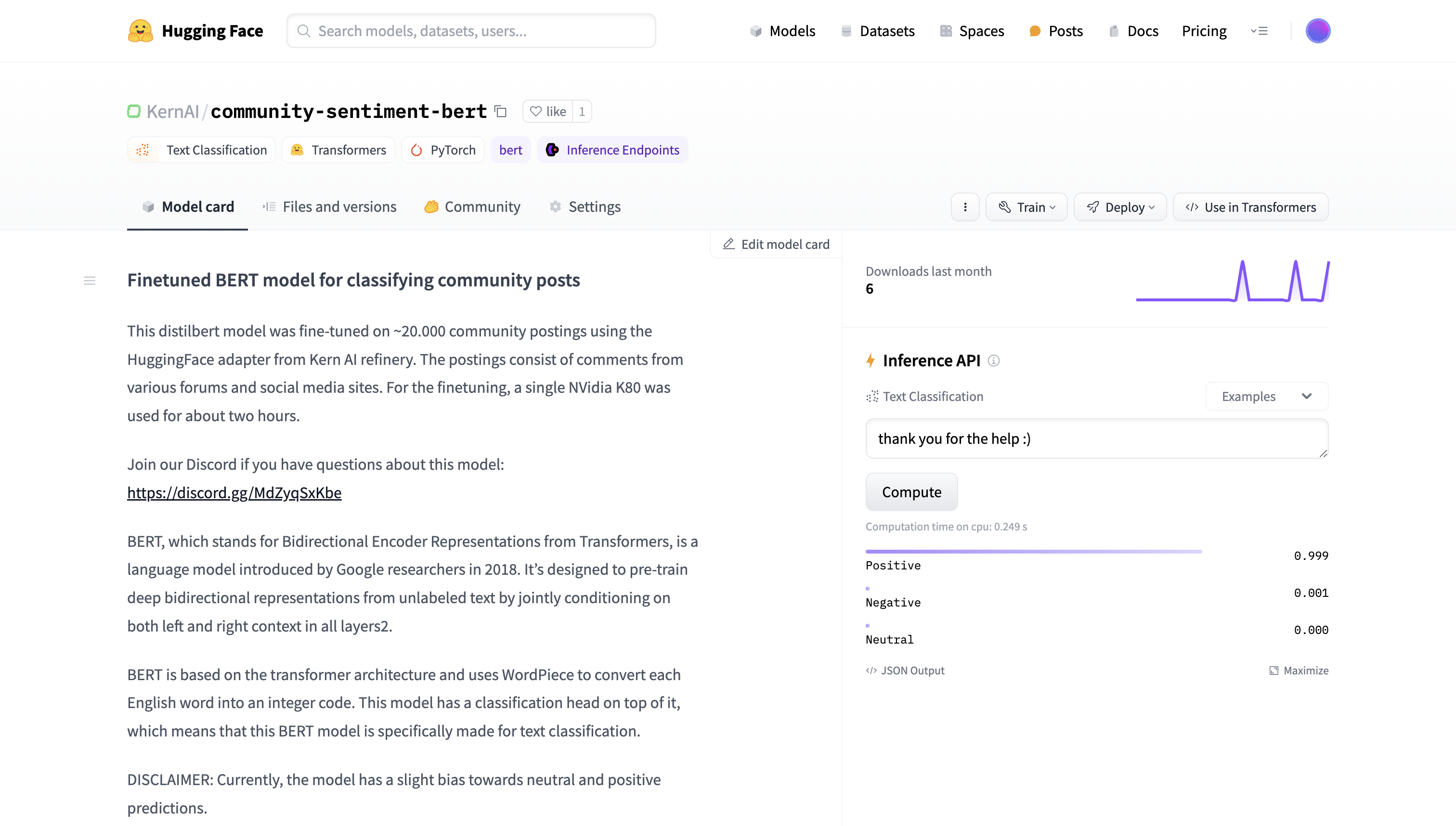Go to the Community tab
Screen dimensions: 1456x826
click(x=472, y=206)
